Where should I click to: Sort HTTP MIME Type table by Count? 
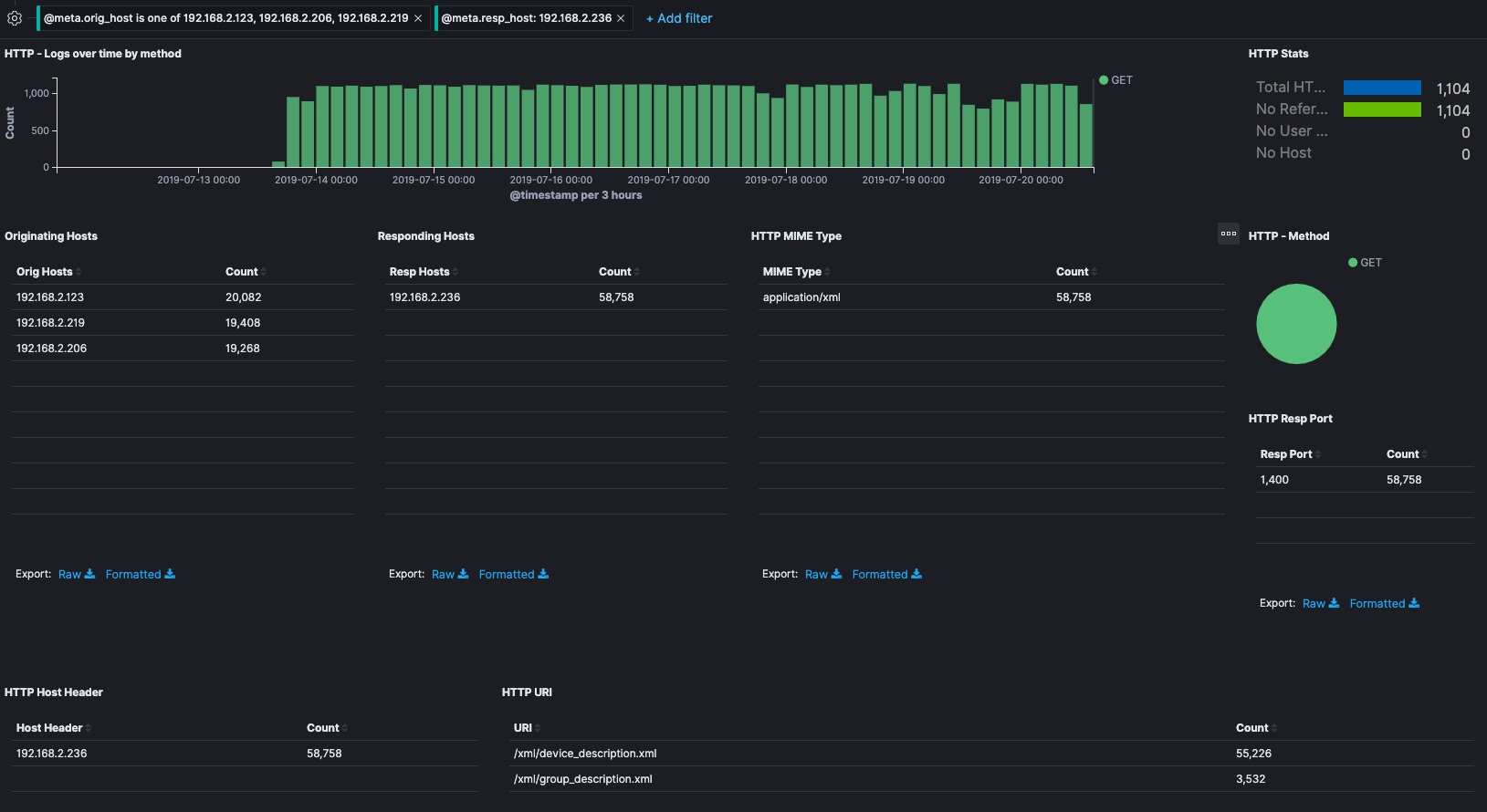(x=1076, y=272)
